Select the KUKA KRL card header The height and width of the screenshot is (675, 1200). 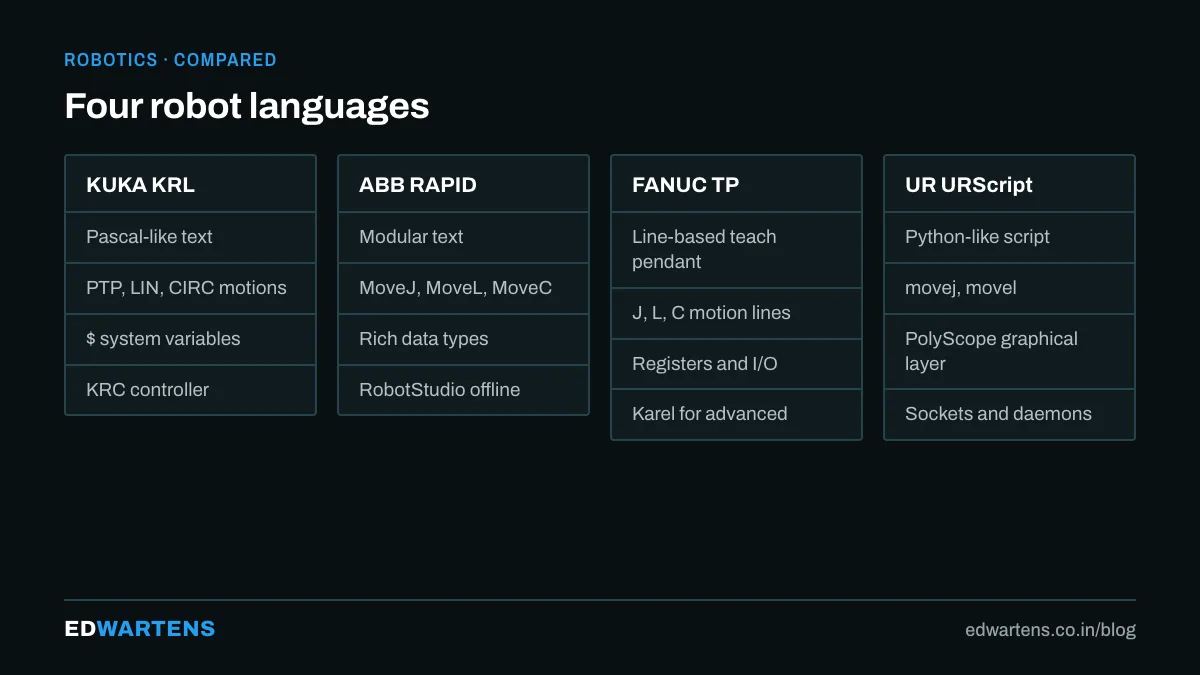point(190,184)
